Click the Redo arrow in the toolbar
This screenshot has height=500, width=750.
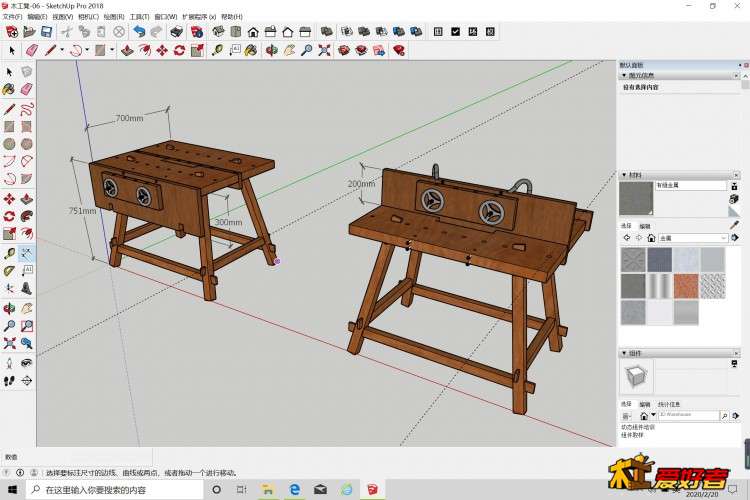click(156, 32)
